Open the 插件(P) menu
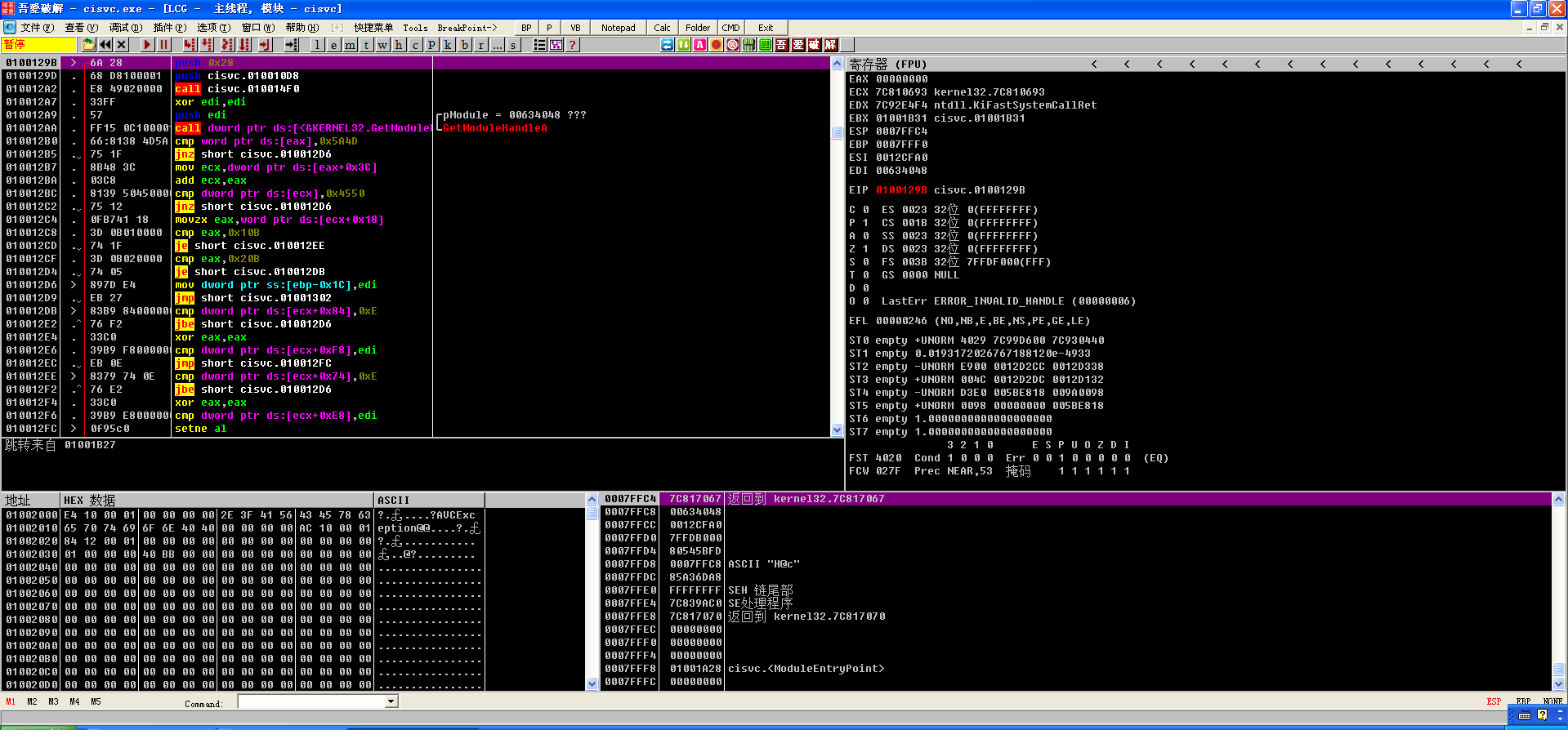Screen dimensions: 1568x730 [169, 28]
